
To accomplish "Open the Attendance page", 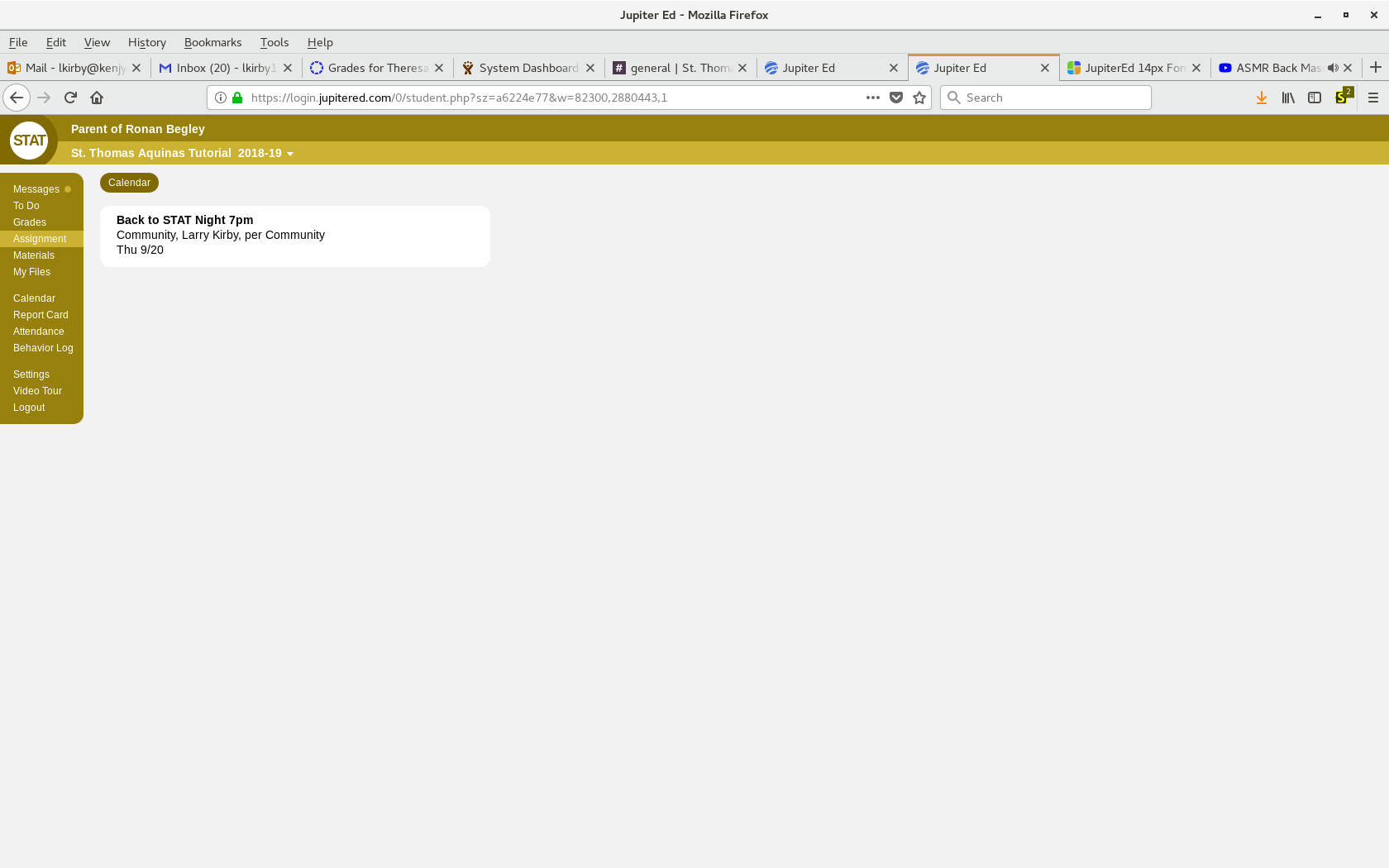I will (38, 331).
